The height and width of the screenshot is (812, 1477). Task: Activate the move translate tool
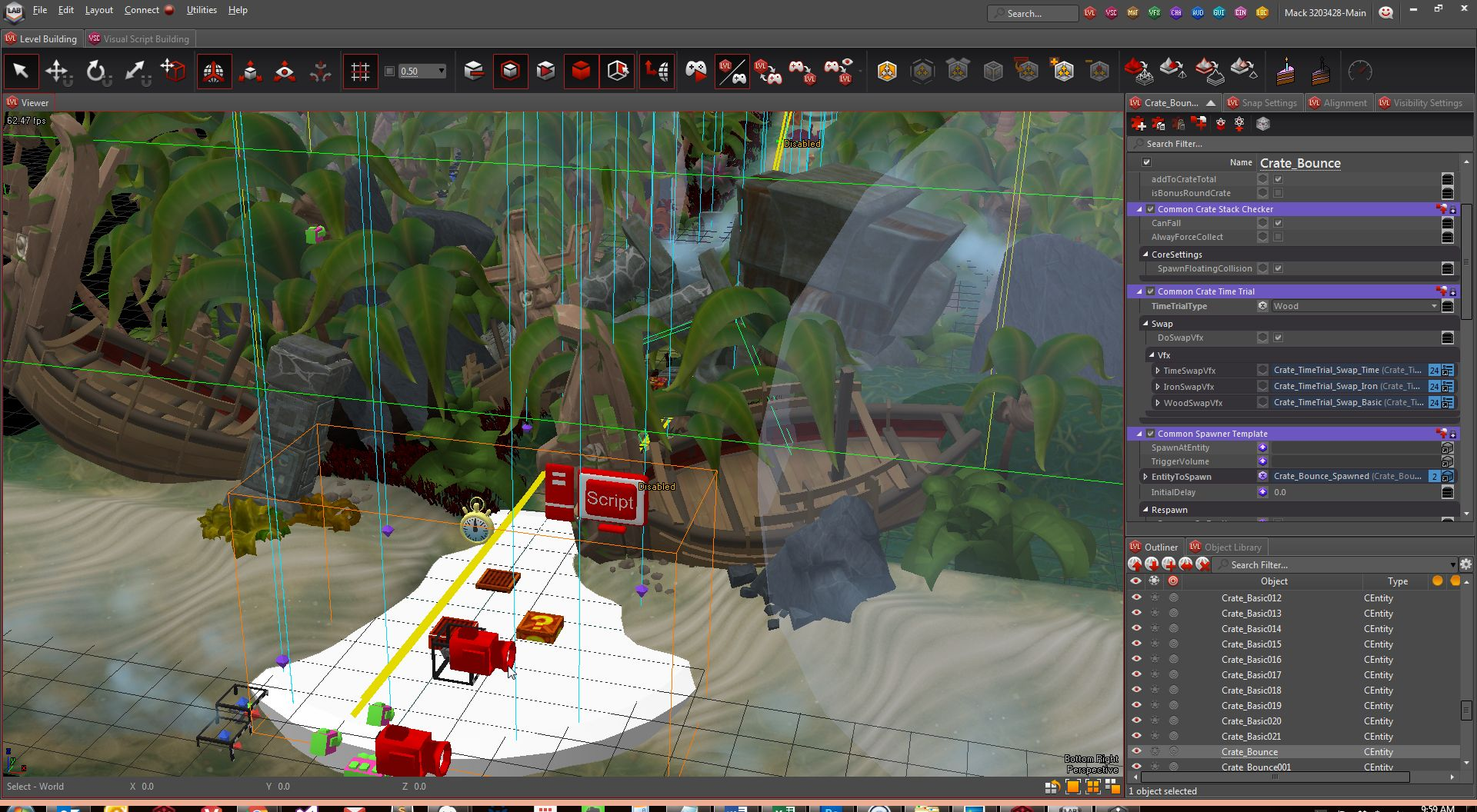coord(58,72)
